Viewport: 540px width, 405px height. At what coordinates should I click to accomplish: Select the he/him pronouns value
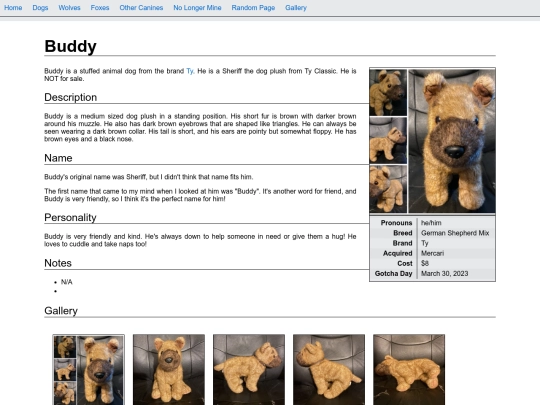point(431,223)
